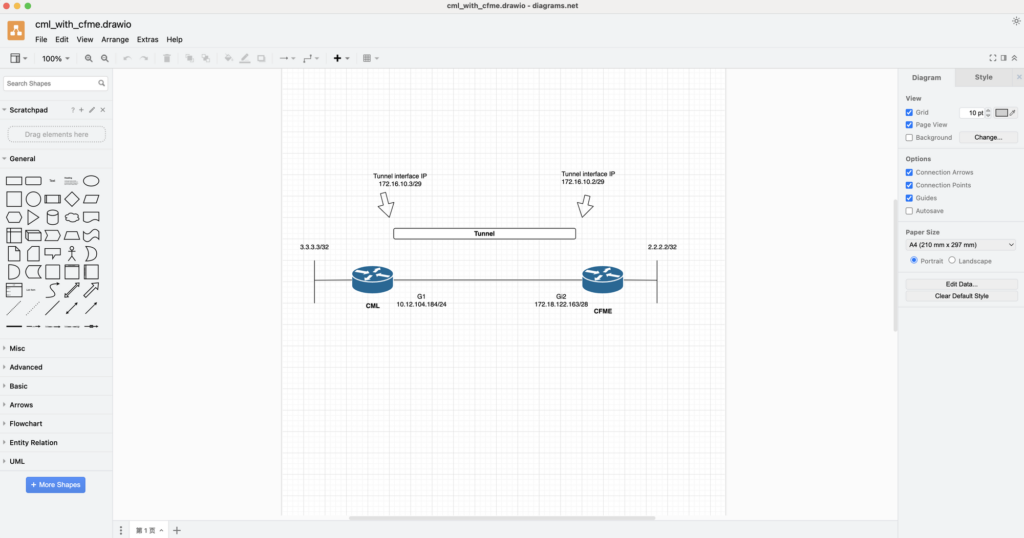Viewport: 1024px width, 538px height.
Task: Disable the Grid checkbox
Action: click(909, 113)
